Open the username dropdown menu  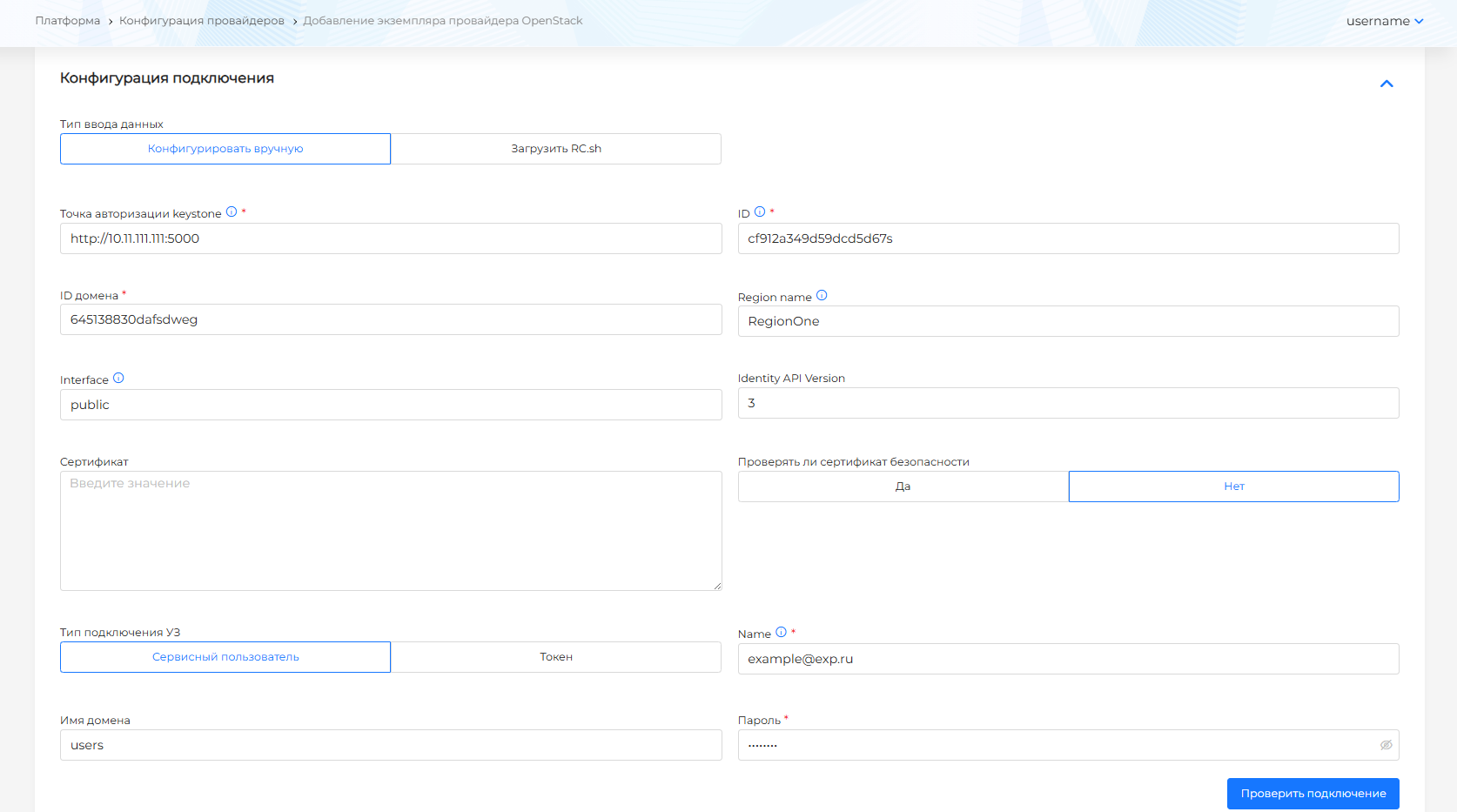tap(1384, 21)
